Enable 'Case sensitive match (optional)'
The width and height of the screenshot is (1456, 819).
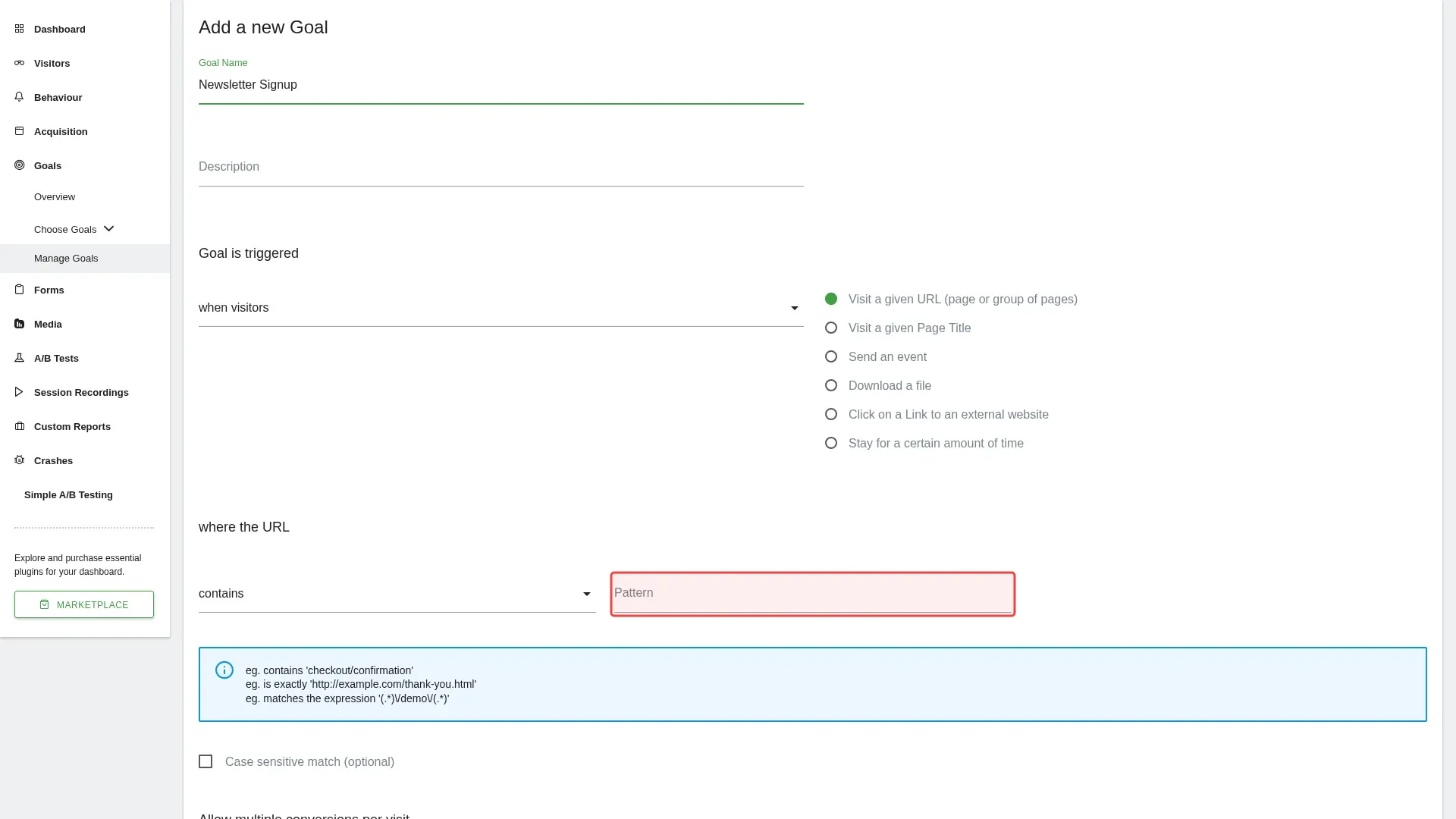pos(206,761)
